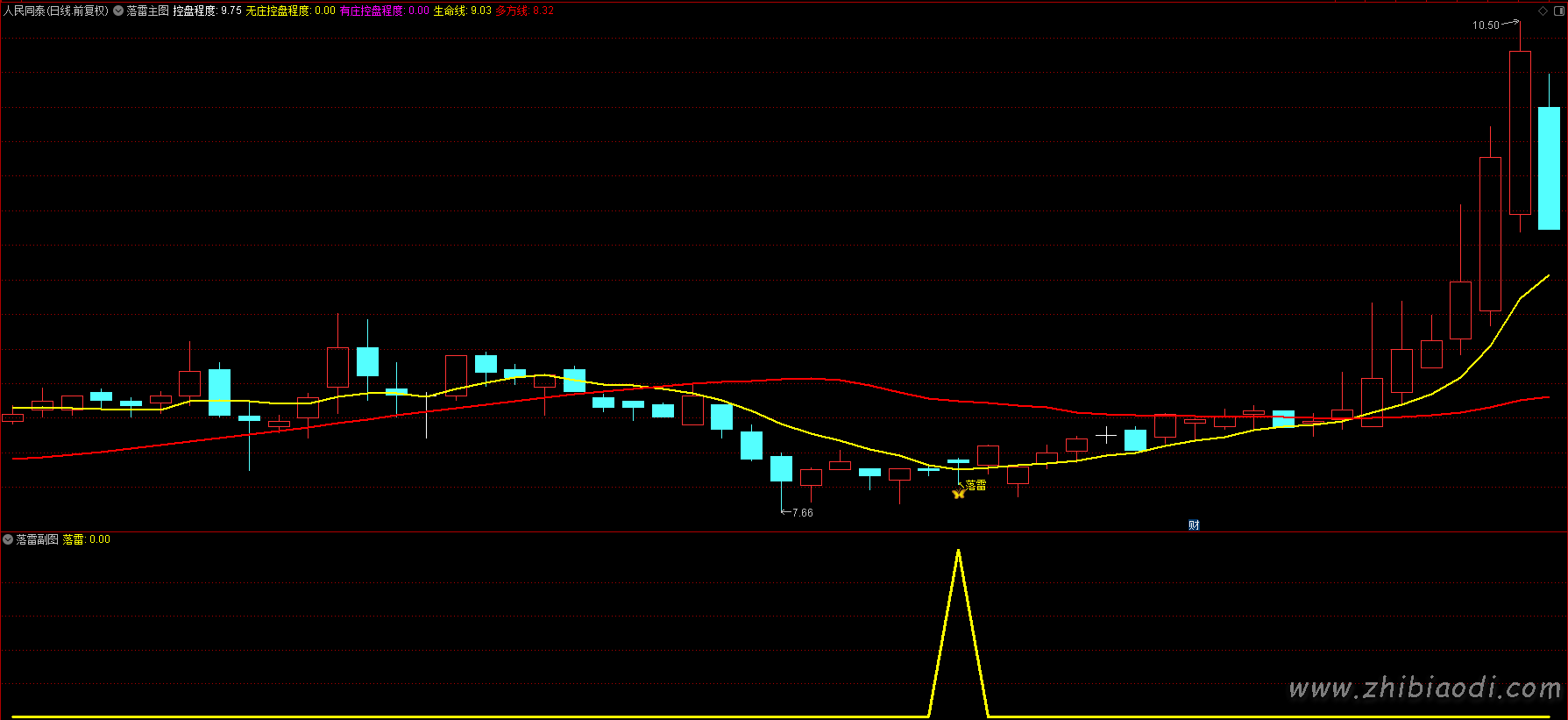This screenshot has height=720, width=1568.
Task: Expand the 落雷副图 sub-chart indicator menu
Action: click(x=8, y=539)
